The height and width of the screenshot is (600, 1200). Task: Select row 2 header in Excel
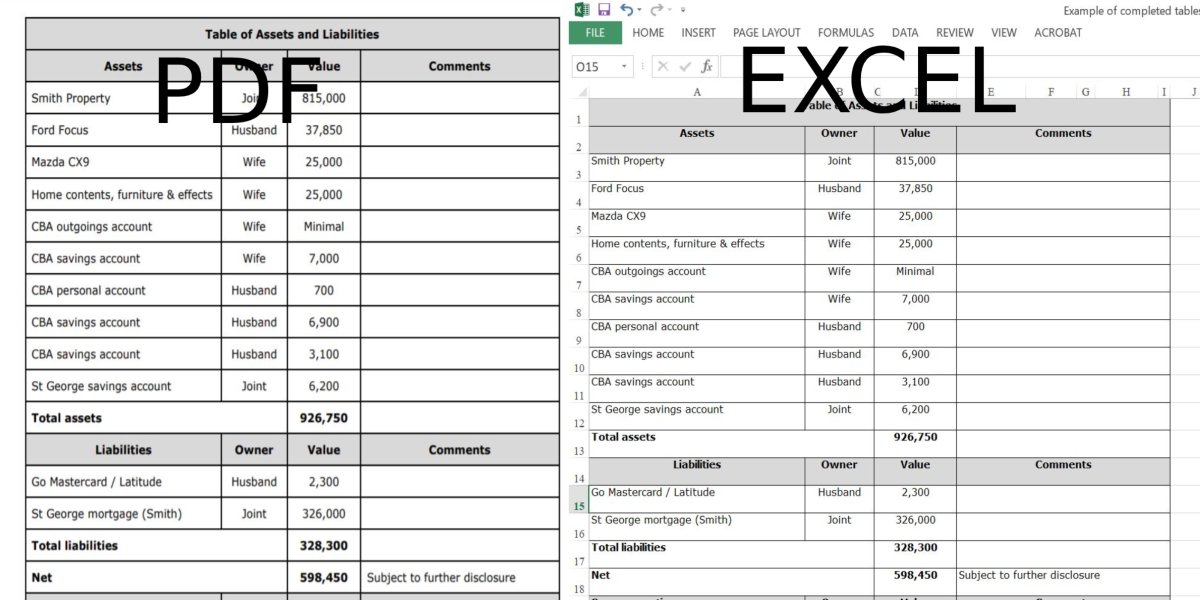(579, 140)
